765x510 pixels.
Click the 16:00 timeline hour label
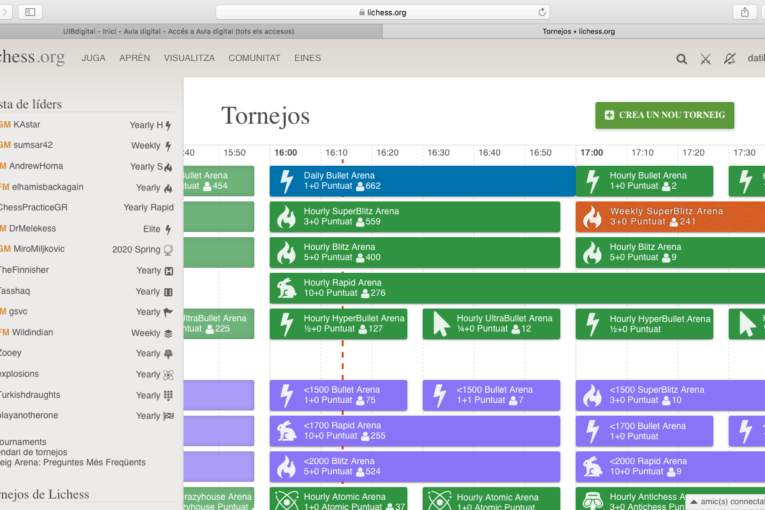pos(285,153)
